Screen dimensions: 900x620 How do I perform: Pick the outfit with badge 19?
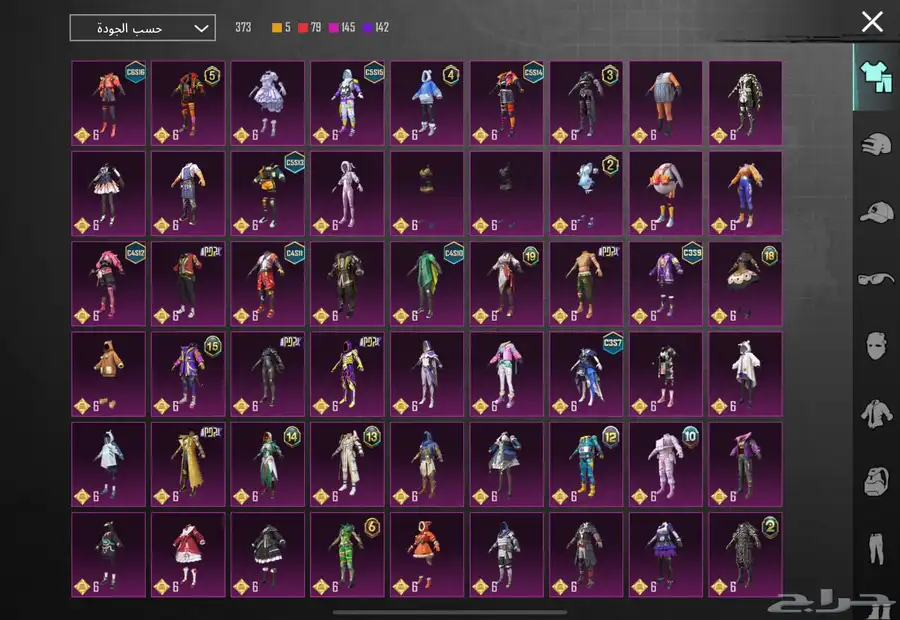507,284
